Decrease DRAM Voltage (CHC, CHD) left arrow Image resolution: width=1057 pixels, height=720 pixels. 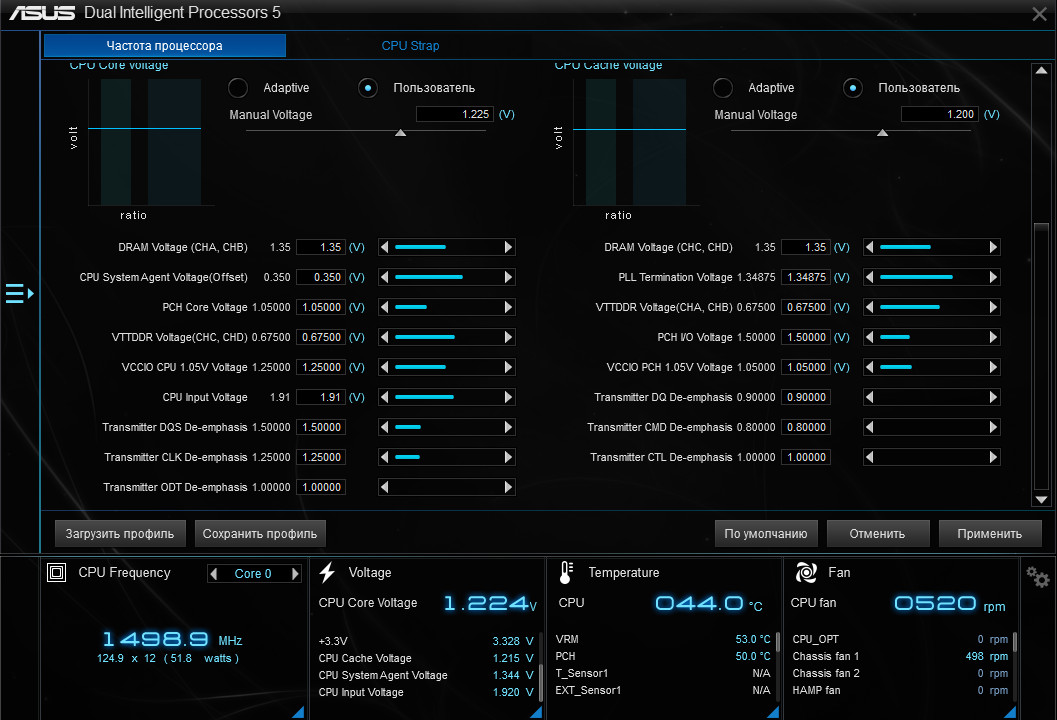click(870, 247)
